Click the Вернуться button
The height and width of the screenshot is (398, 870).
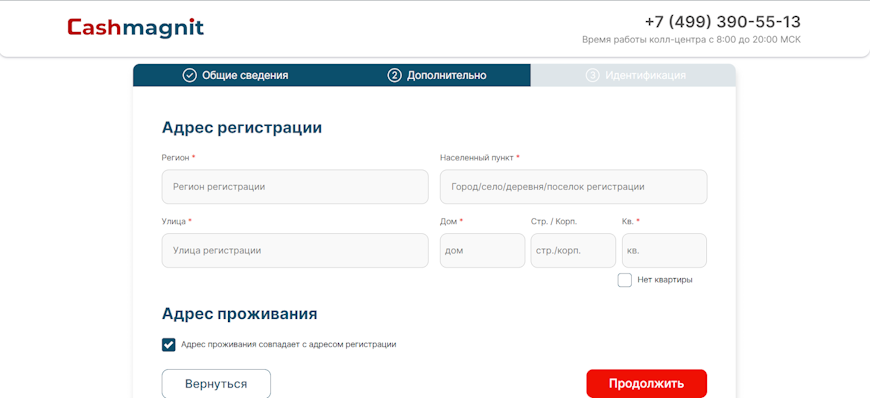click(x=216, y=384)
